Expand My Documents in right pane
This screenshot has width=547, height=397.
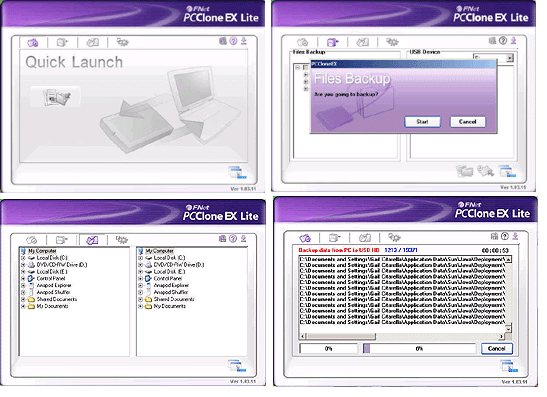(140, 306)
